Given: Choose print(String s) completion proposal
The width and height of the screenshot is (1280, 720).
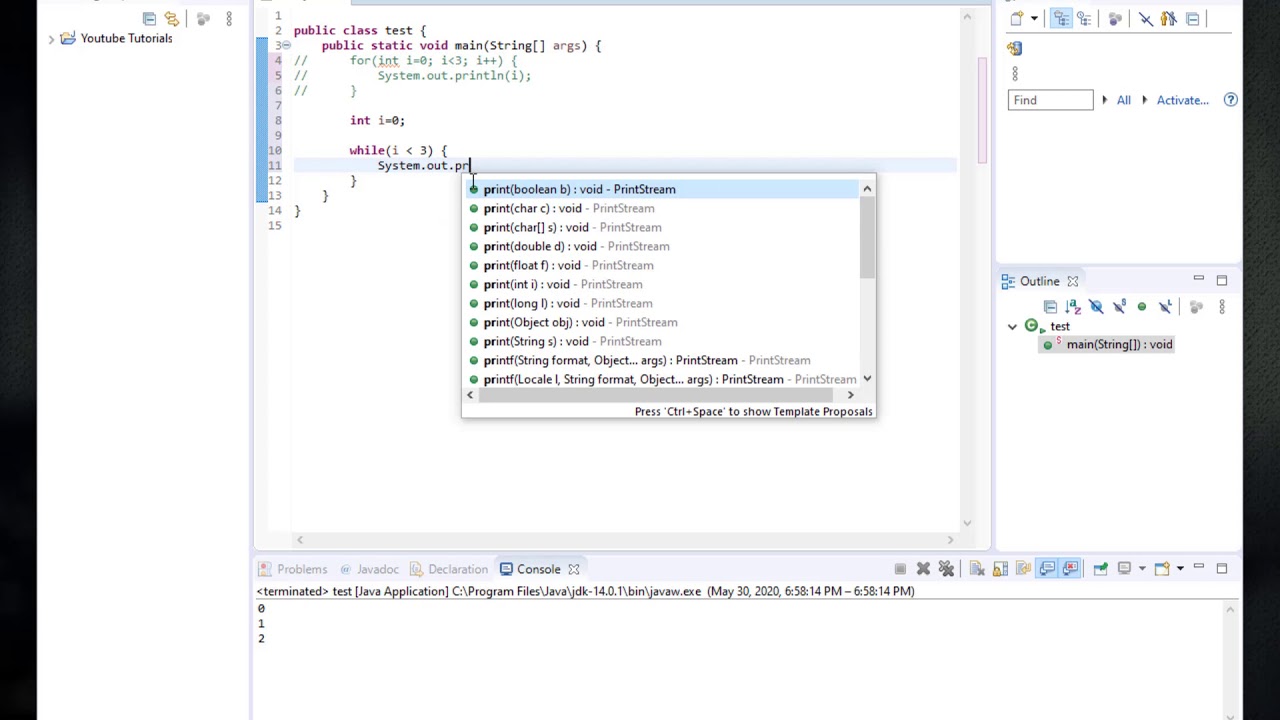Looking at the screenshot, I should pyautogui.click(x=660, y=341).
